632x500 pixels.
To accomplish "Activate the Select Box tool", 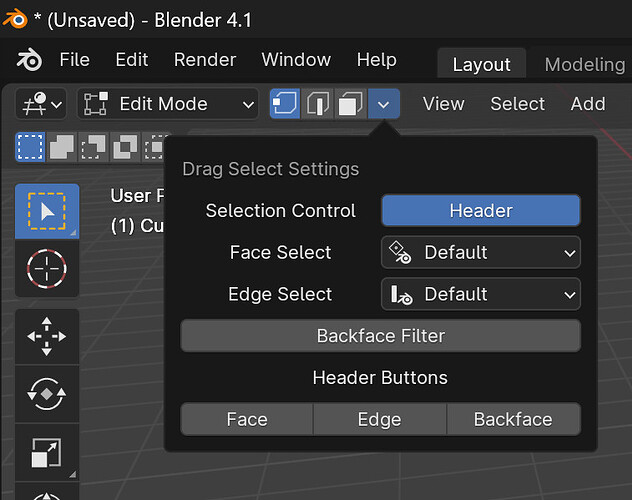I will coord(47,211).
